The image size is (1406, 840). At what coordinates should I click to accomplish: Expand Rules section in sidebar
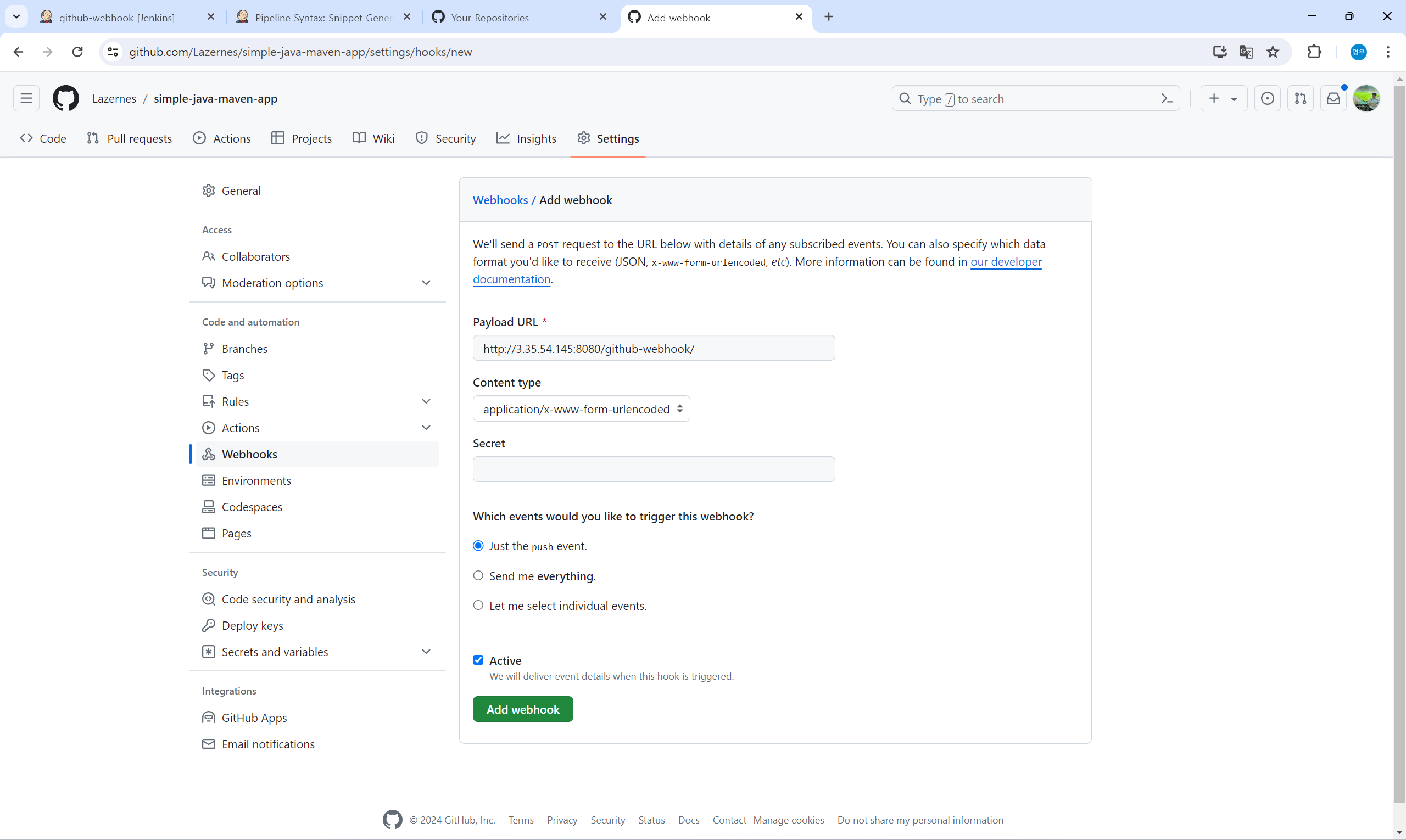[x=426, y=401]
